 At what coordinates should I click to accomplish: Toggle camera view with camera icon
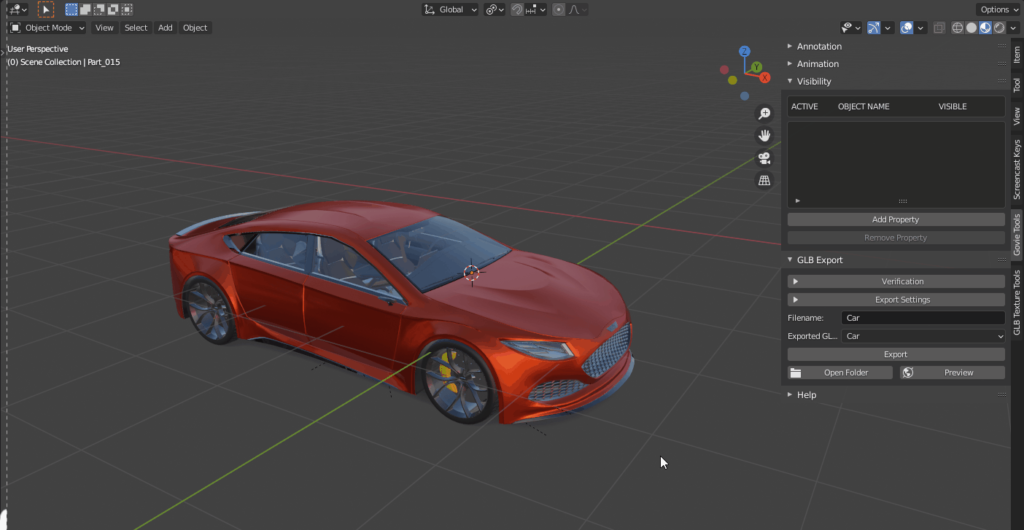pyautogui.click(x=764, y=158)
